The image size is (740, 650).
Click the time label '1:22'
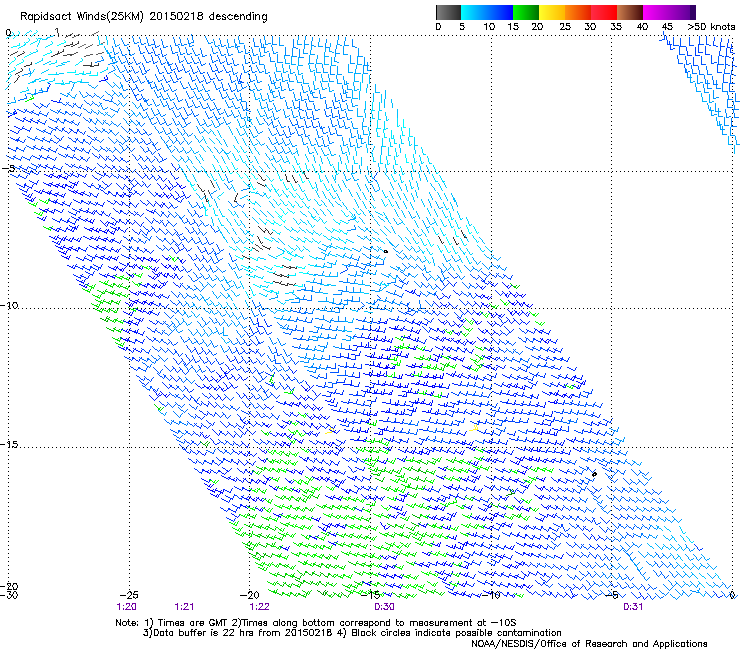point(259,607)
